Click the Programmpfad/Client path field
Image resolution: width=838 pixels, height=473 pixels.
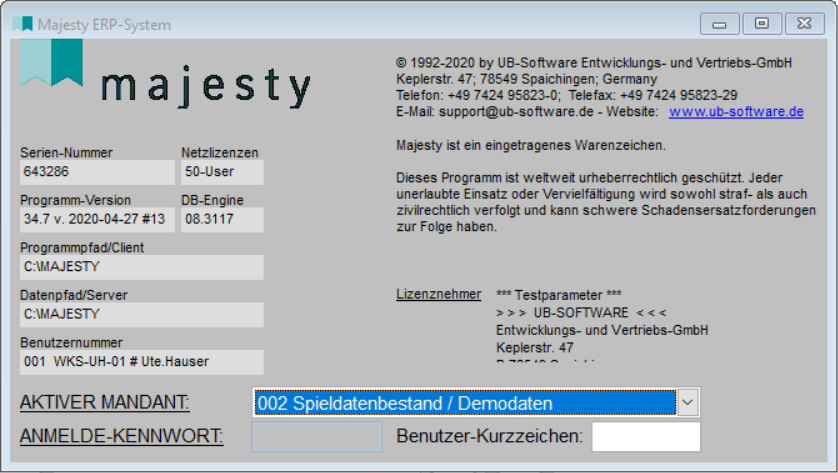click(141, 267)
